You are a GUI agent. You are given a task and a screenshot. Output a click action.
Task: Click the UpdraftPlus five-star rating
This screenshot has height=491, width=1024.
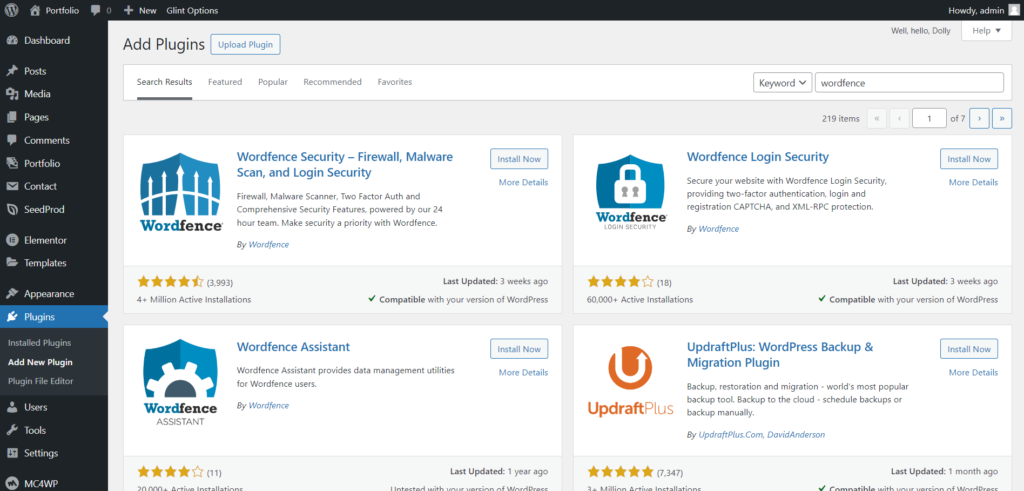pos(620,471)
